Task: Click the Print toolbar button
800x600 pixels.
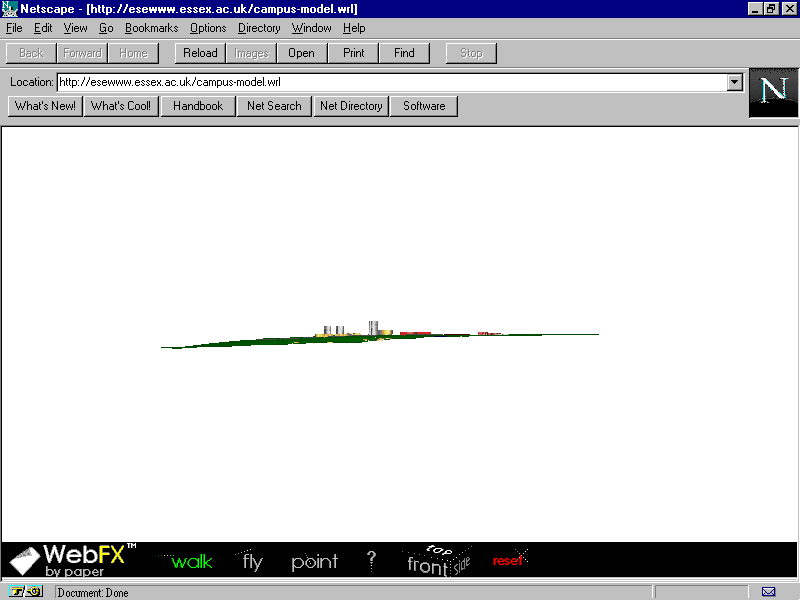Action: coord(354,53)
